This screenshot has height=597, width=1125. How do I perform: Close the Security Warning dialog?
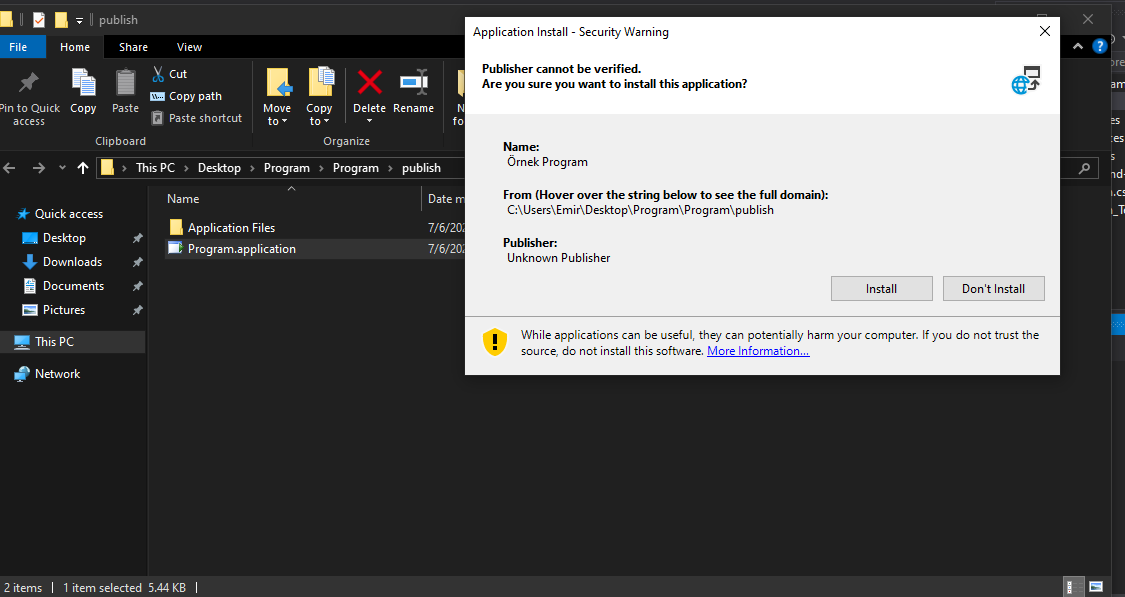point(1045,32)
